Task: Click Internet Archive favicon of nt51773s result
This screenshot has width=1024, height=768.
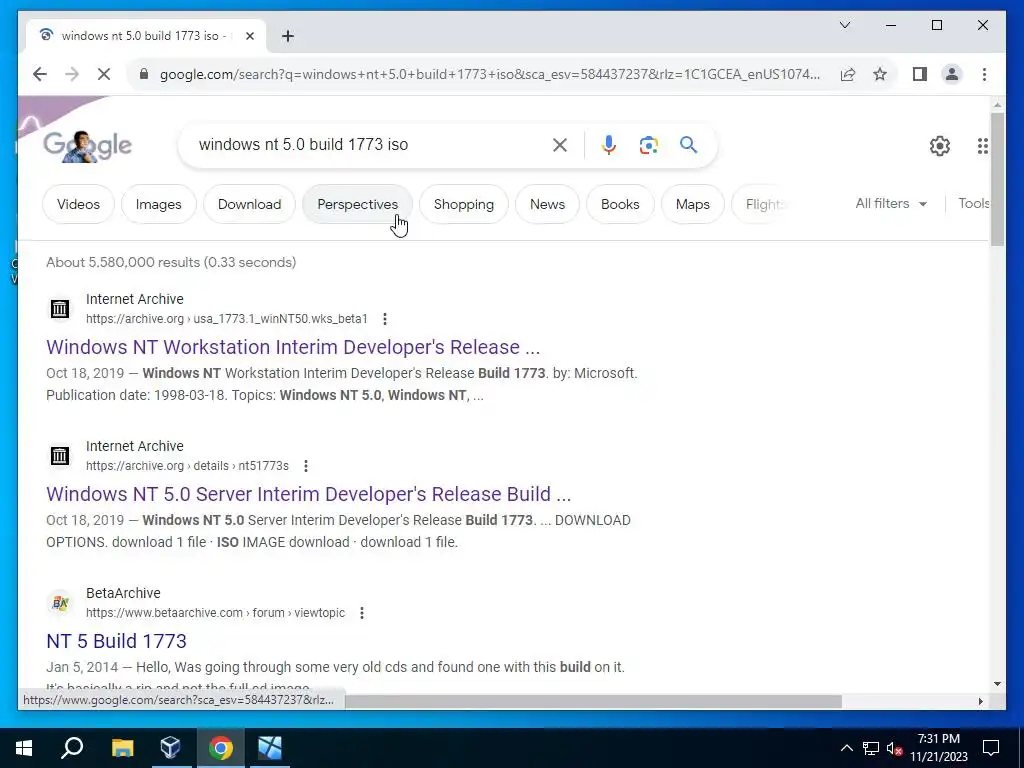Action: tap(60, 455)
